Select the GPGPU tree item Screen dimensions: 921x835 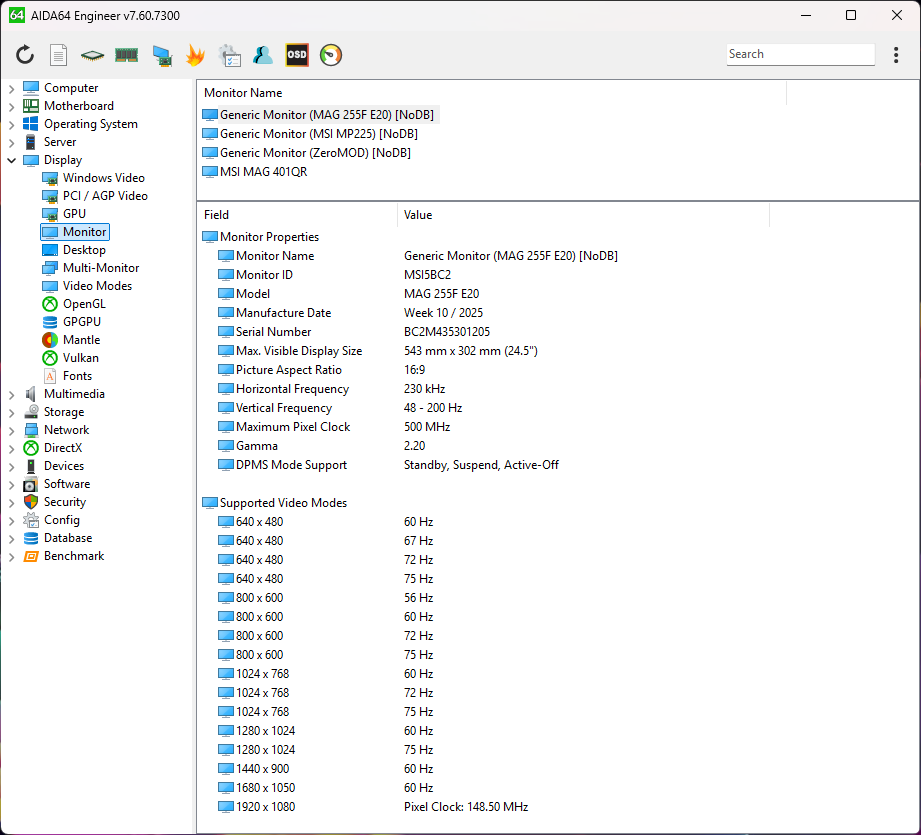[71, 322]
